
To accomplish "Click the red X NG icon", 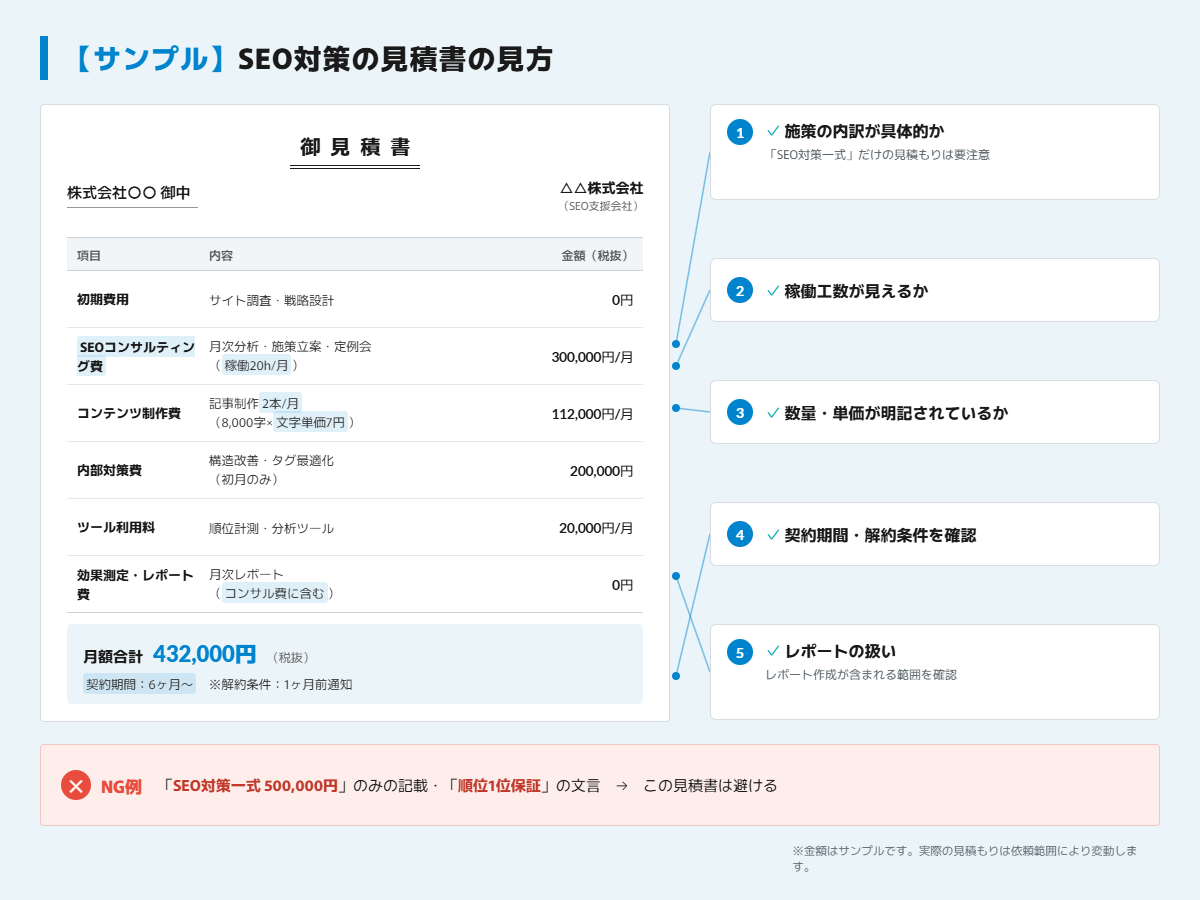I will point(76,785).
